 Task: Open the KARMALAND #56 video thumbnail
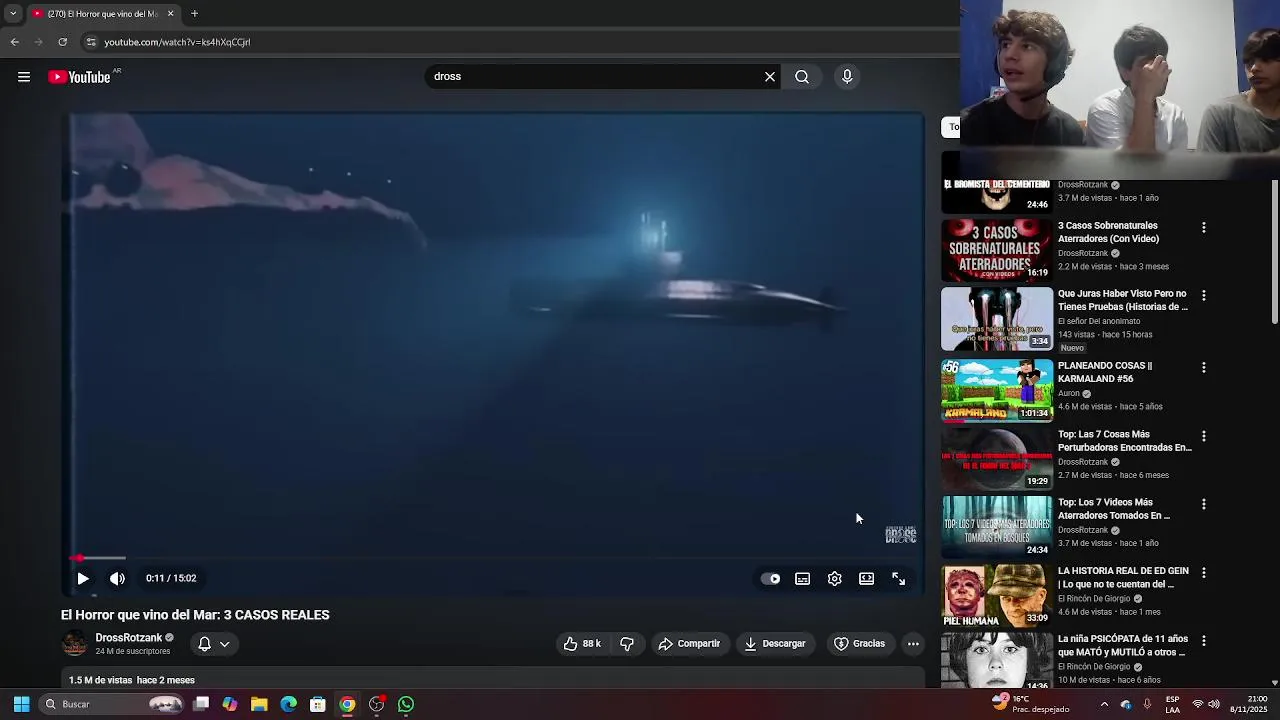(997, 390)
